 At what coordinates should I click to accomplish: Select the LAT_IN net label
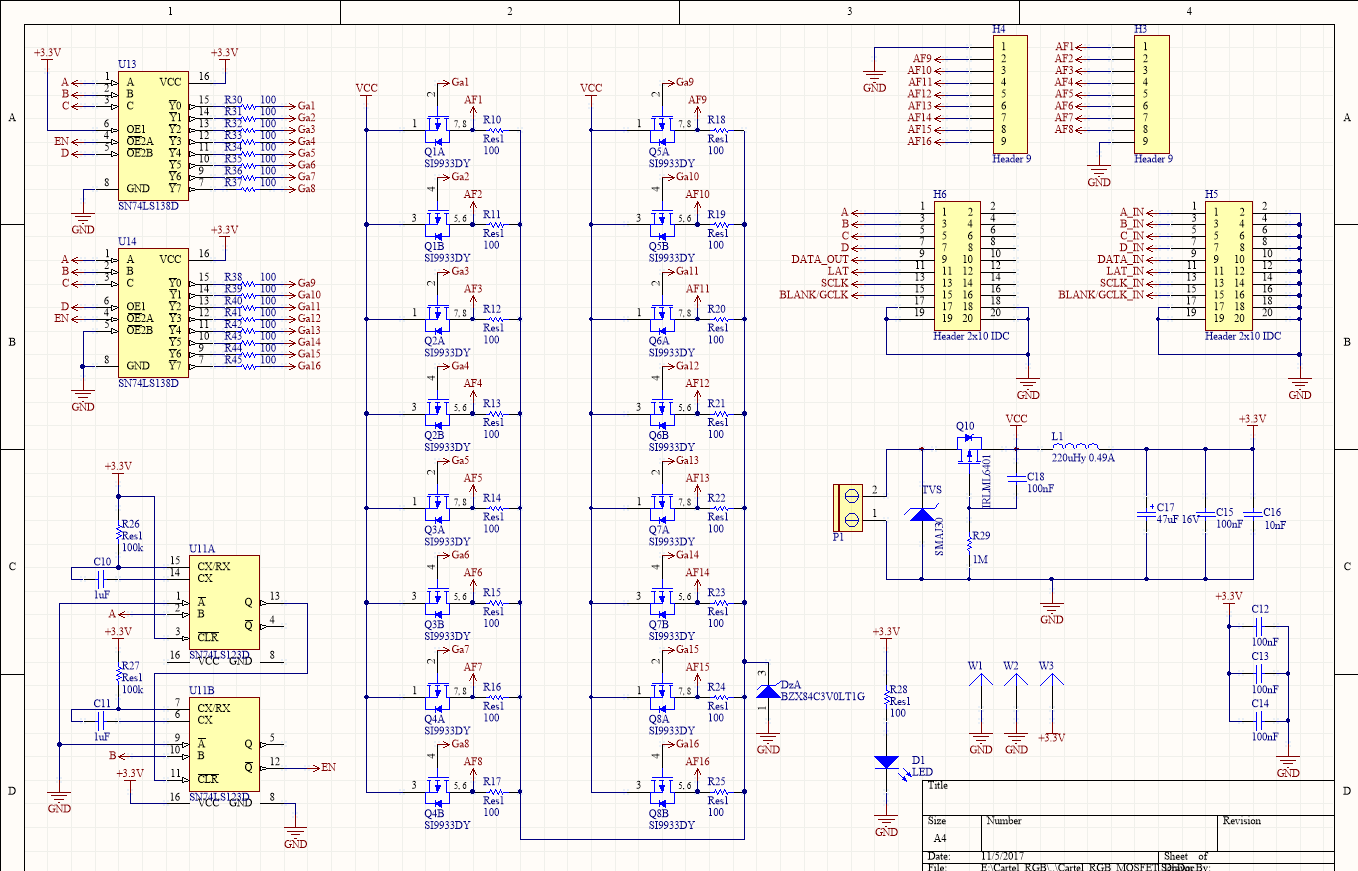(1123, 271)
